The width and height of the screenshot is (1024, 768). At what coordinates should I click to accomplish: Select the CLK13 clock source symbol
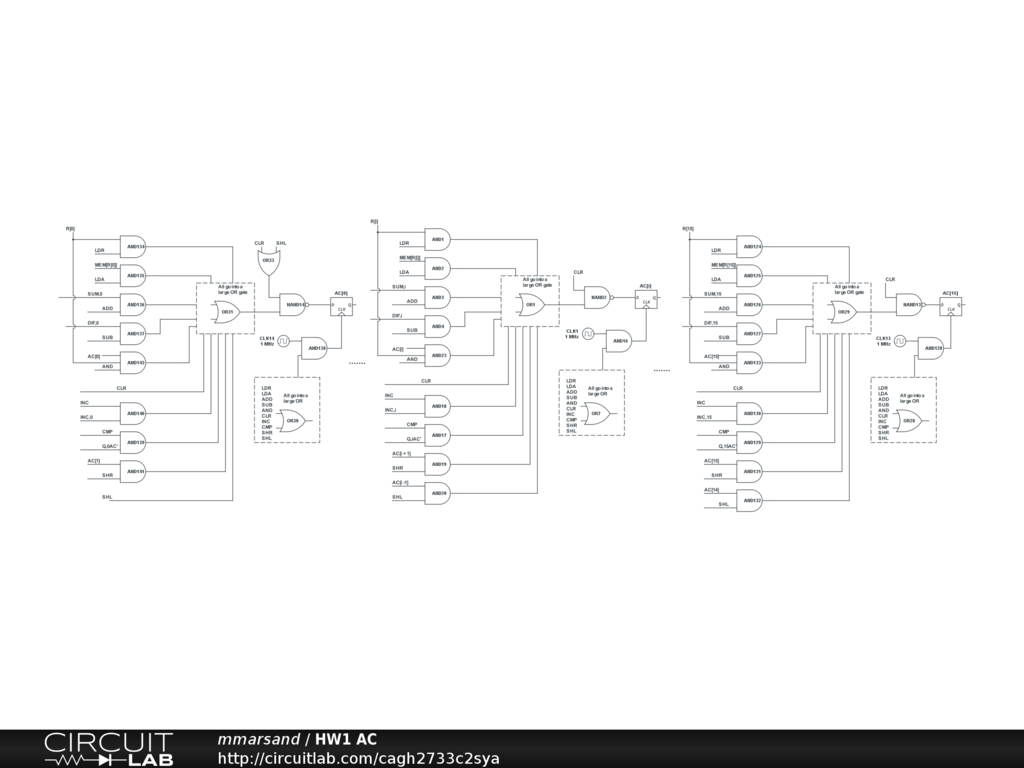click(901, 341)
